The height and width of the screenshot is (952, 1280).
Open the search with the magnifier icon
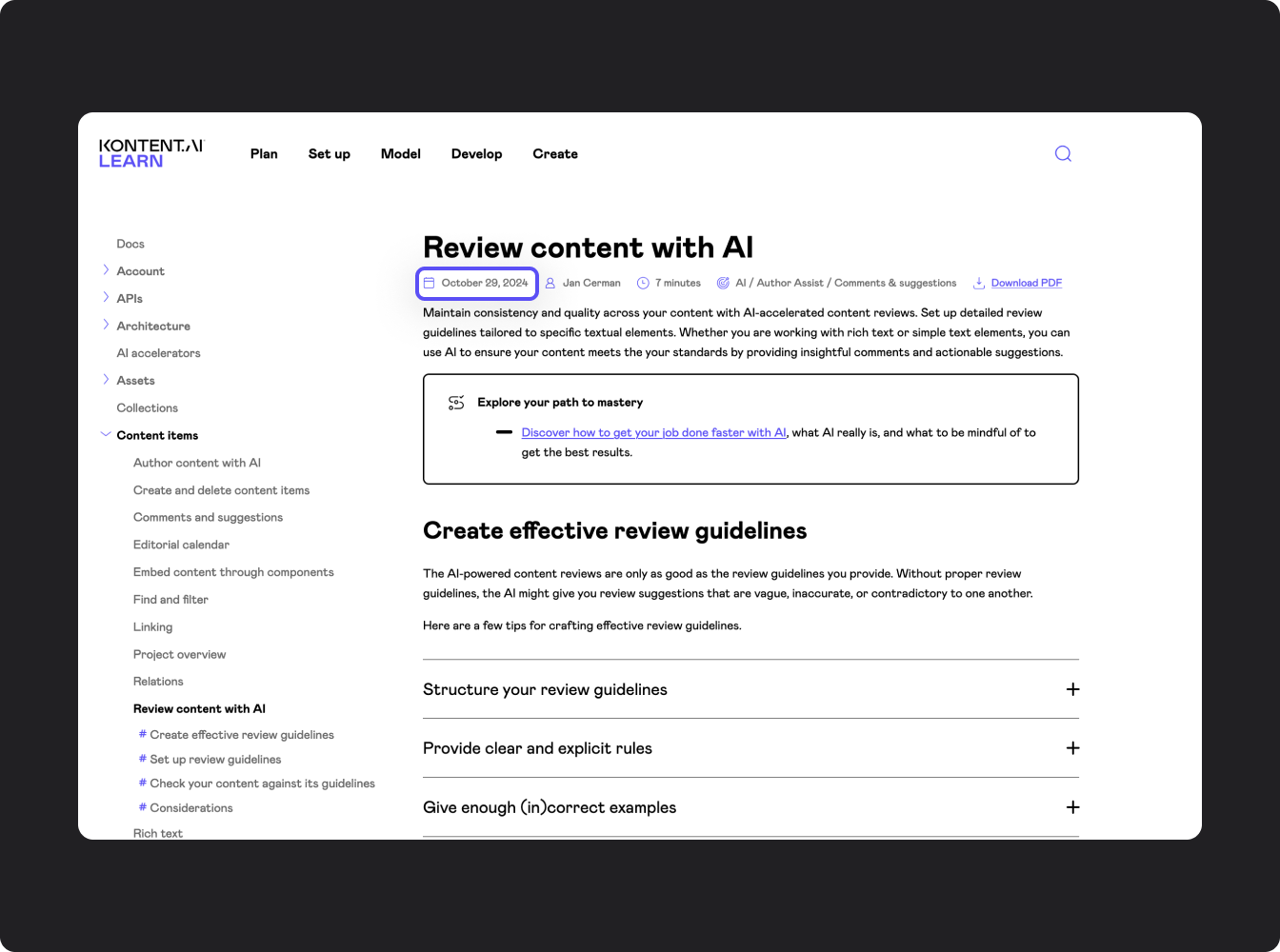tap(1063, 153)
